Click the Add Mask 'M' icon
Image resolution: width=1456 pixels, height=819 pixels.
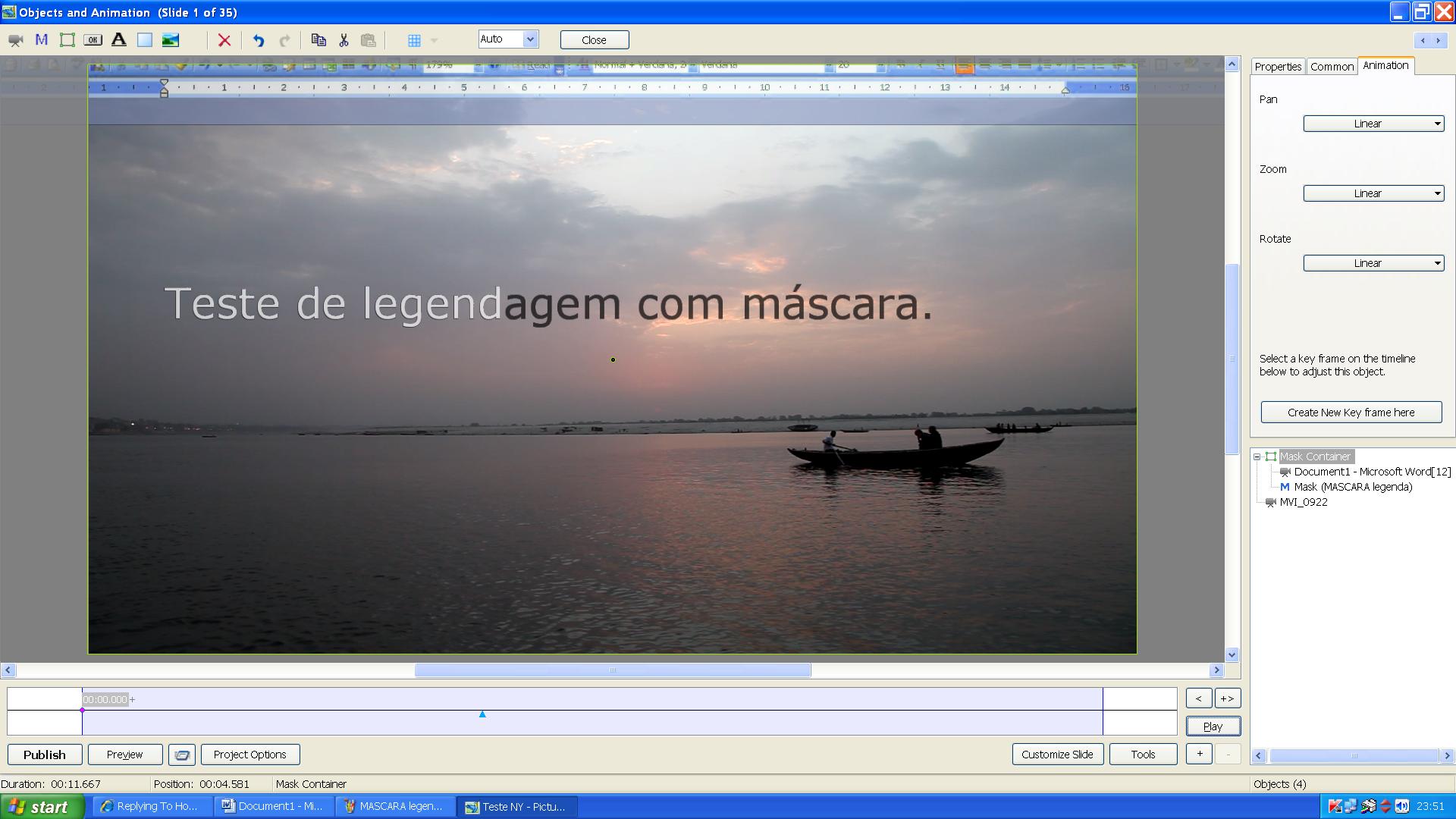42,40
